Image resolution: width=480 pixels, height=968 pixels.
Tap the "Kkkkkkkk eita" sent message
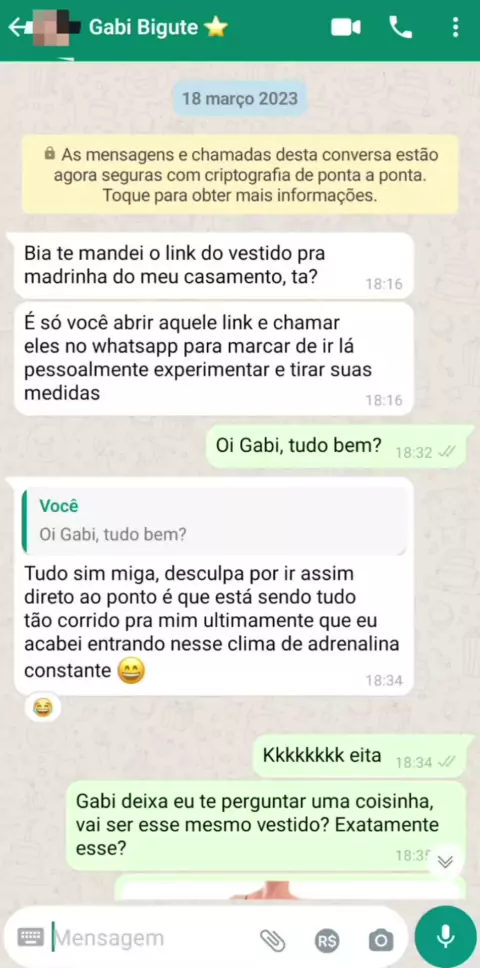tap(360, 757)
